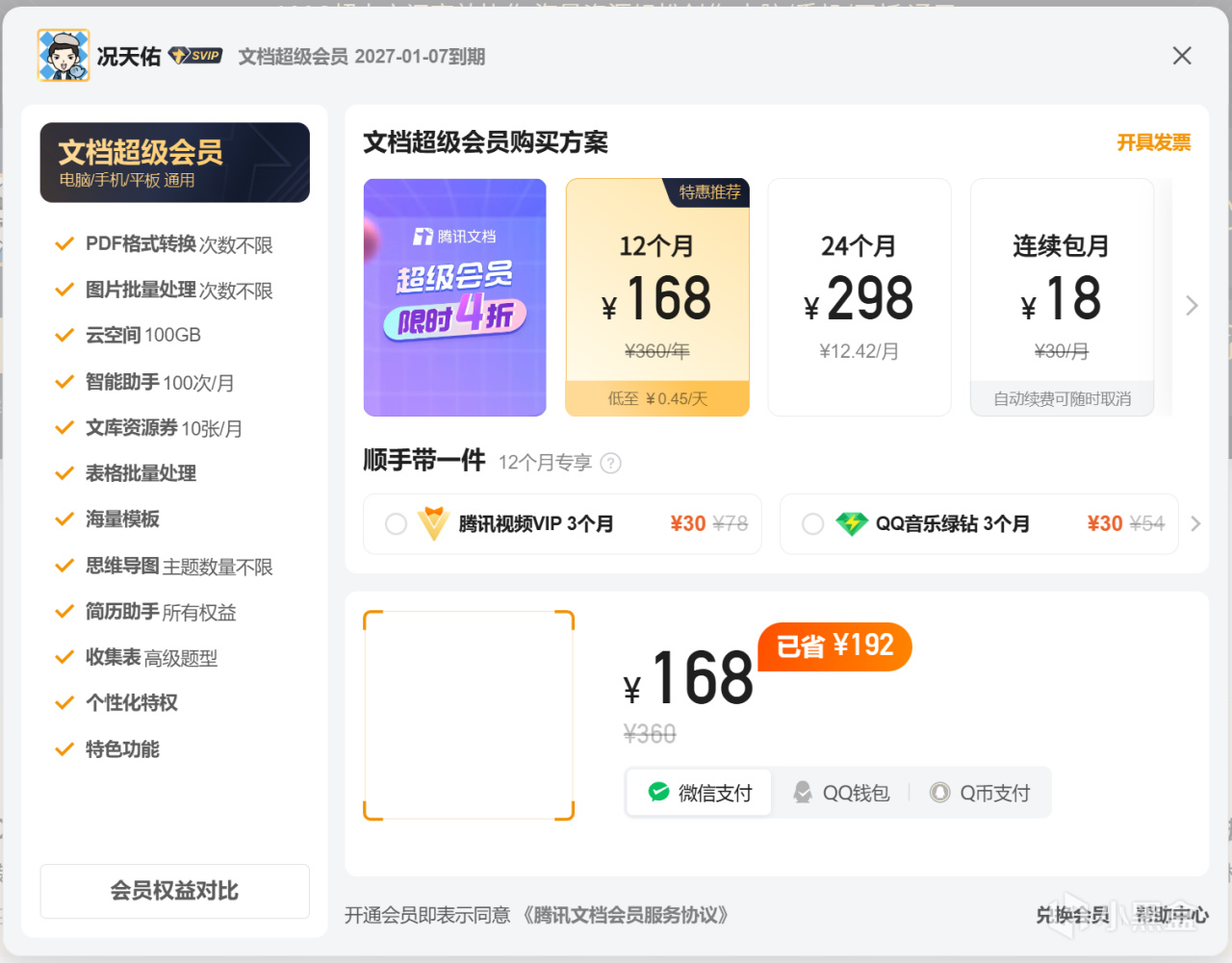Click the 表格批量处理 benefit
The width and height of the screenshot is (1232, 963).
[125, 473]
